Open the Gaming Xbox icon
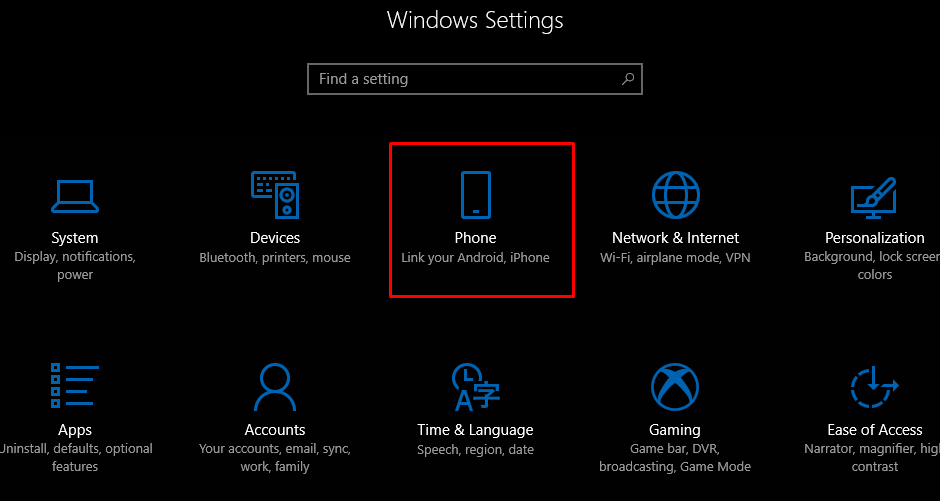The image size is (940, 501). [x=676, y=387]
